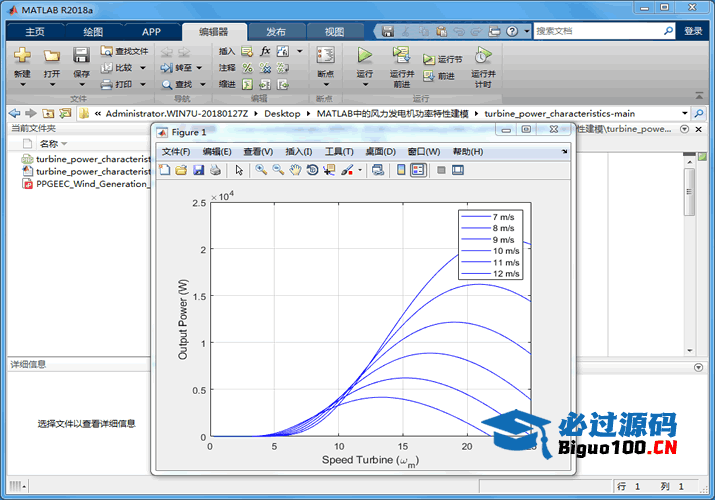Run the script with green 运行 arrow

click(364, 55)
